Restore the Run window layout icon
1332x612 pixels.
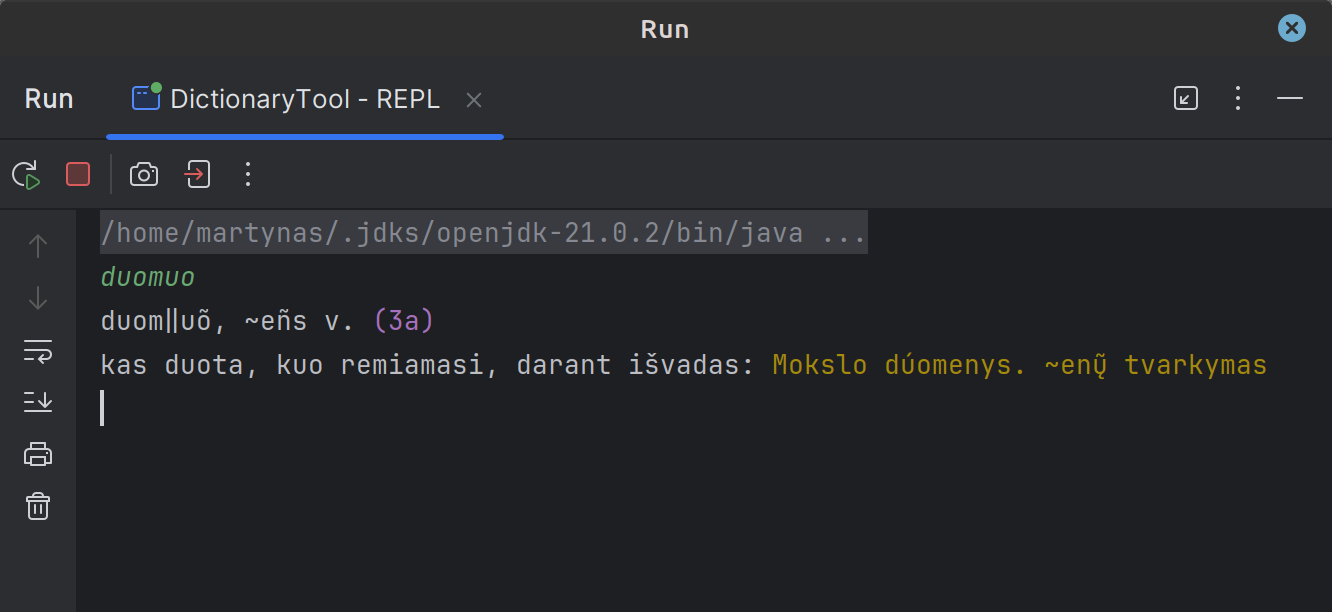(1186, 98)
